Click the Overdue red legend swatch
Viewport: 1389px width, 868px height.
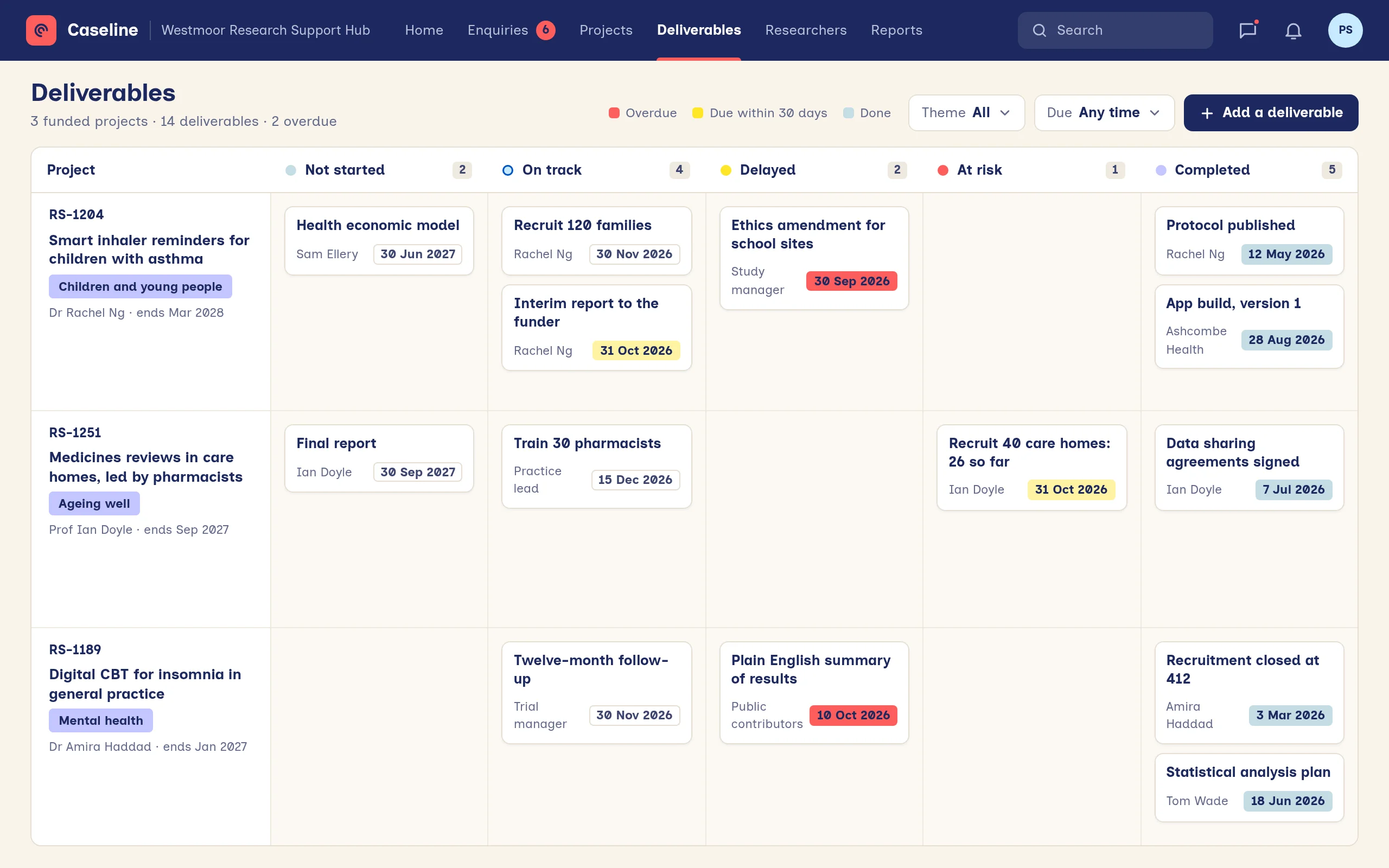click(x=614, y=112)
